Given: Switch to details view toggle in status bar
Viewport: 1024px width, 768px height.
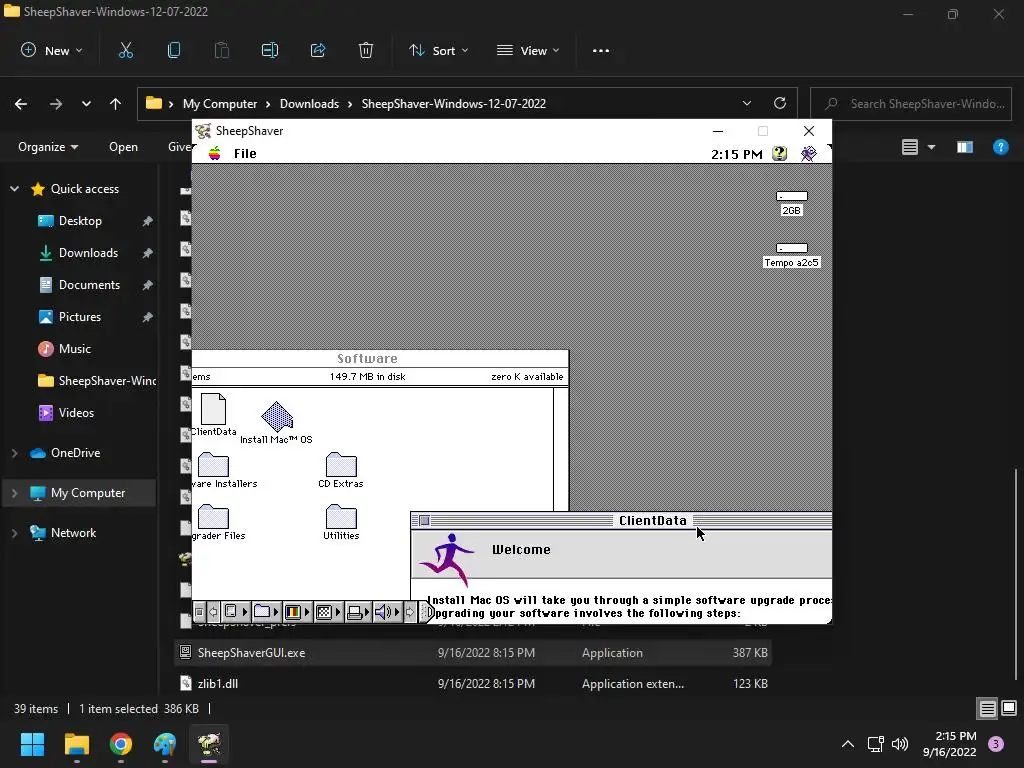Looking at the screenshot, I should (987, 709).
